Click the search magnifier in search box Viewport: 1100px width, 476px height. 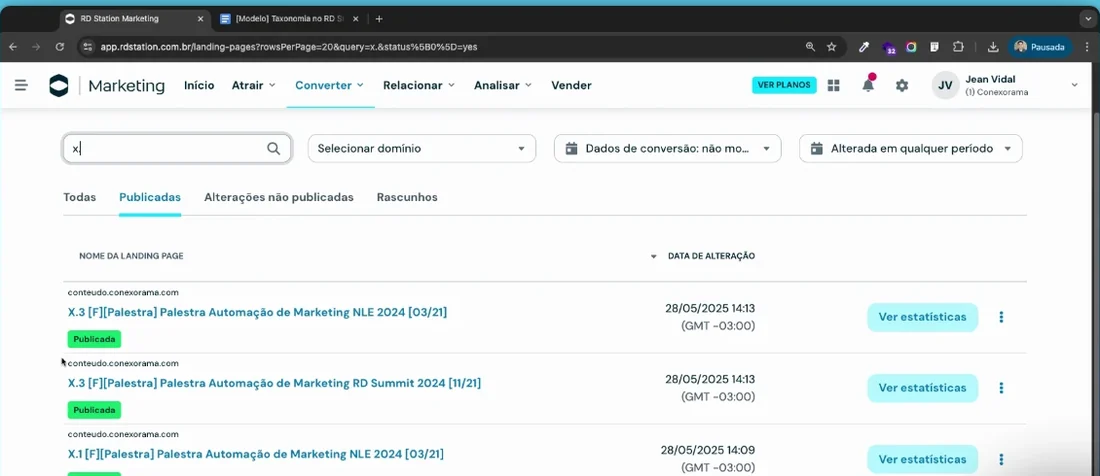[274, 149]
